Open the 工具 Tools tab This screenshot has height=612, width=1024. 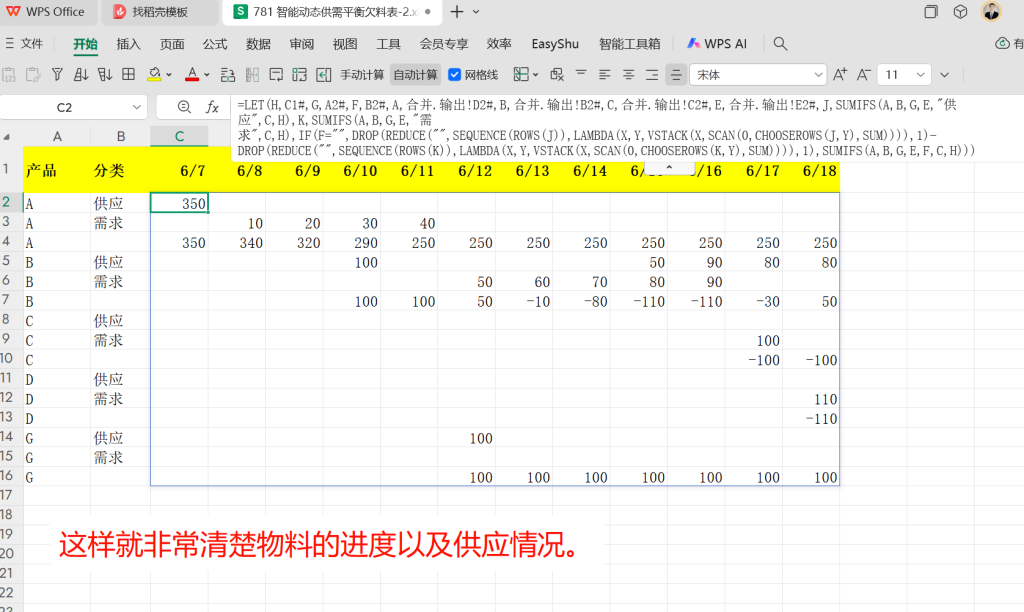tap(388, 44)
